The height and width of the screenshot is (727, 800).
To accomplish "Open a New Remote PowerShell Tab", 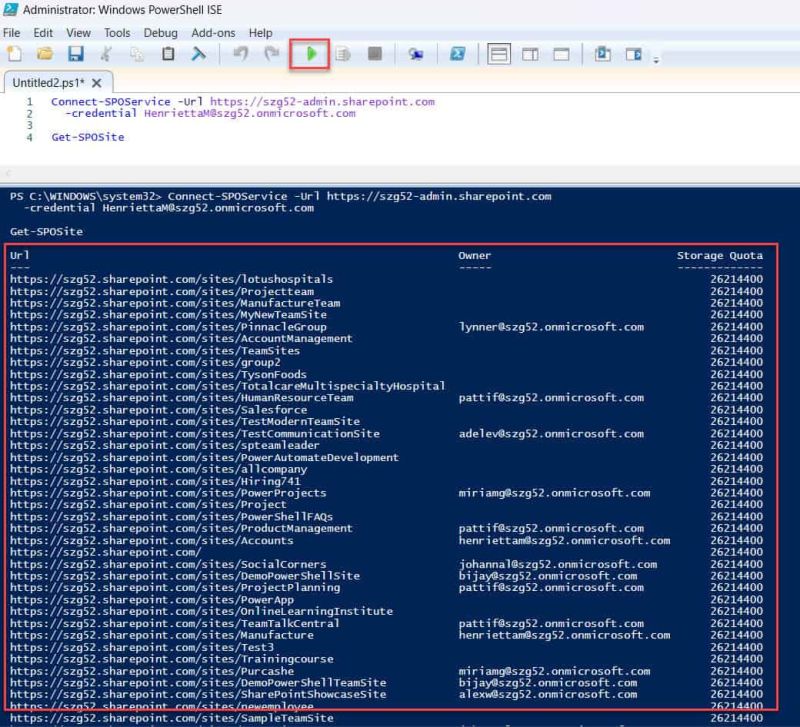I will coord(415,55).
